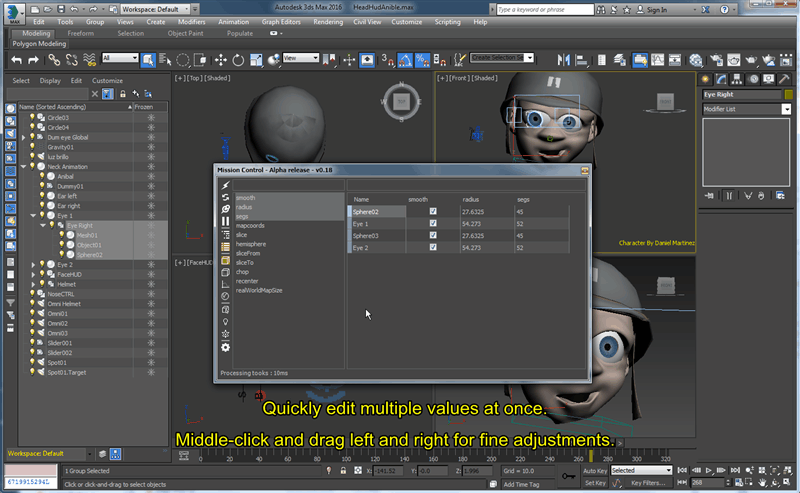Open the Animation menu
Viewport: 800px width, 493px height.
(x=234, y=22)
